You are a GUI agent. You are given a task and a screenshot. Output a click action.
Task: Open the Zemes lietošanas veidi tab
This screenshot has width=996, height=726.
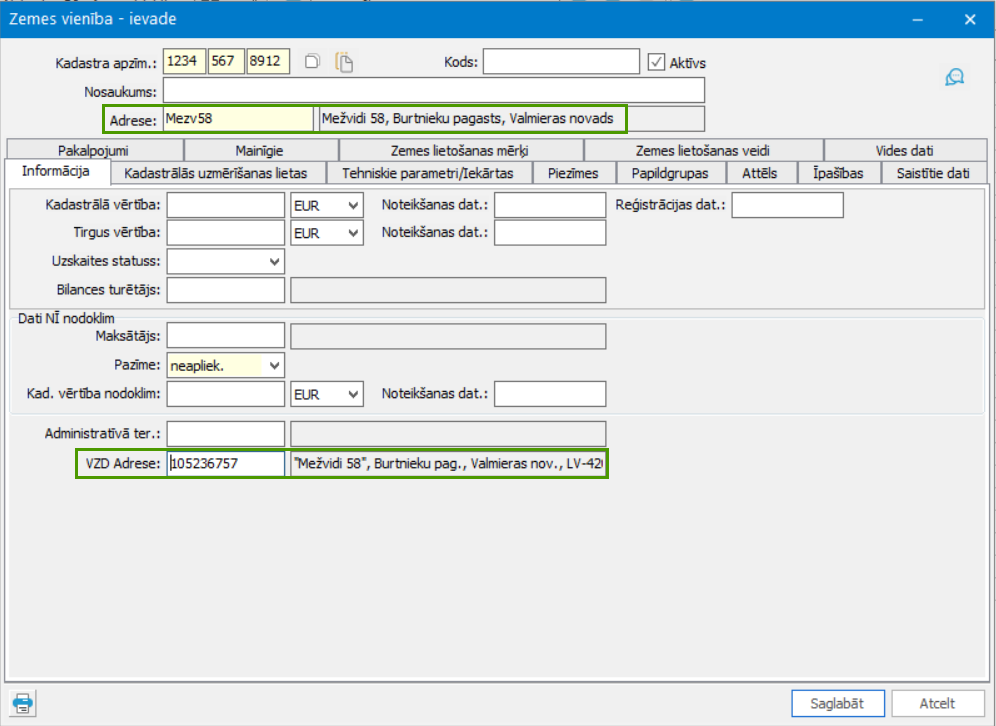703,151
